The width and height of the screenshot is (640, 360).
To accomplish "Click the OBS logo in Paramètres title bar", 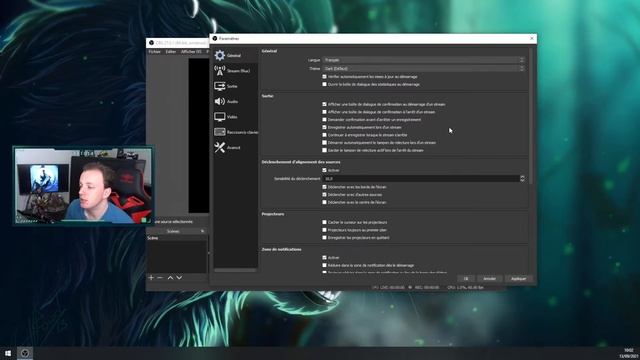I will click(215, 38).
